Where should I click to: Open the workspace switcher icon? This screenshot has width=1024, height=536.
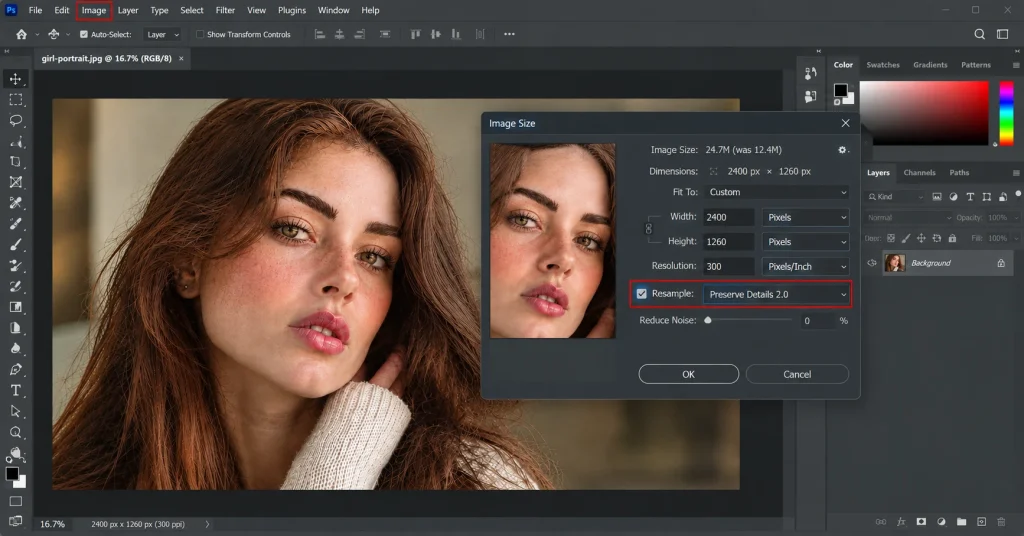(1002, 34)
